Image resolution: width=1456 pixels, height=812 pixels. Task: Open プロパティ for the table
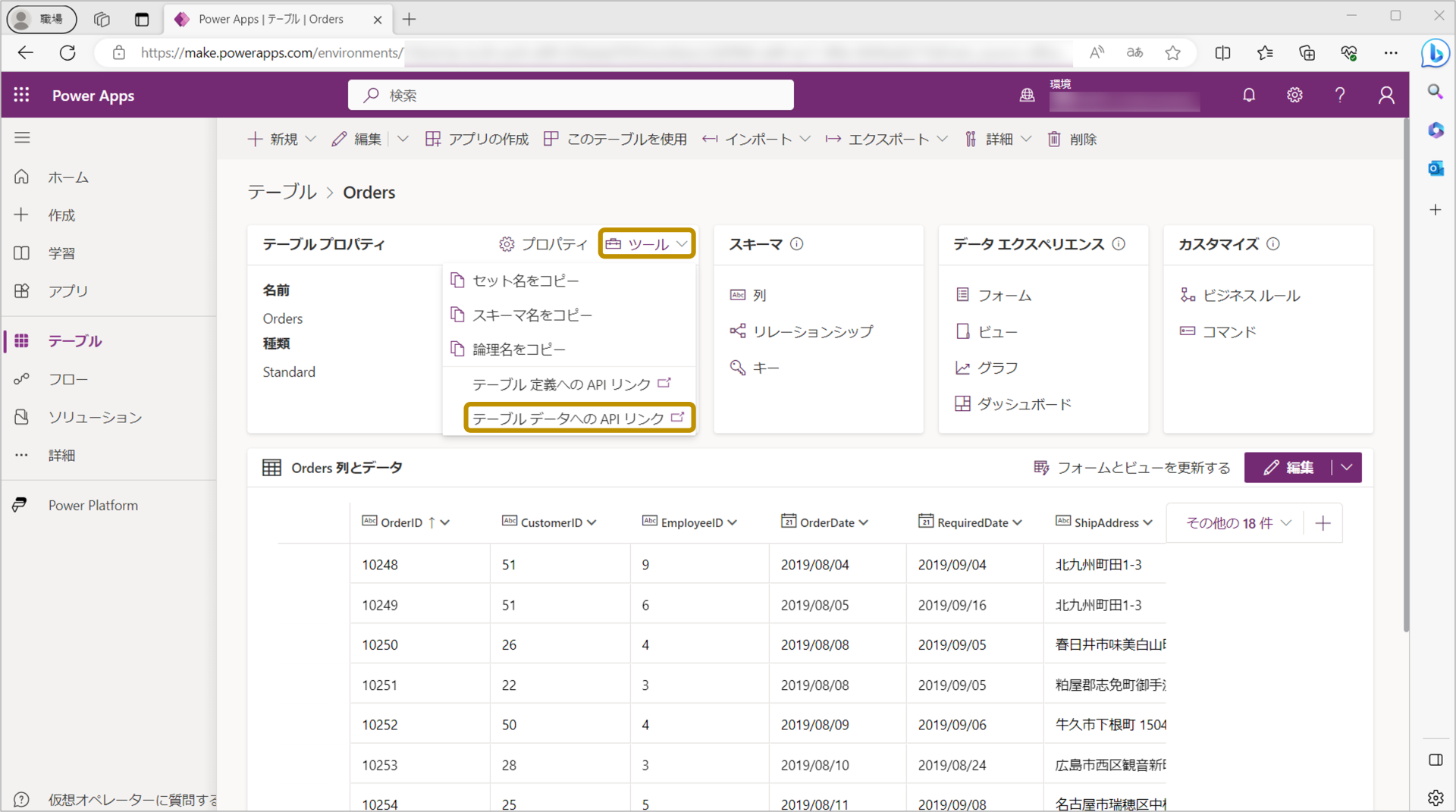tap(543, 244)
